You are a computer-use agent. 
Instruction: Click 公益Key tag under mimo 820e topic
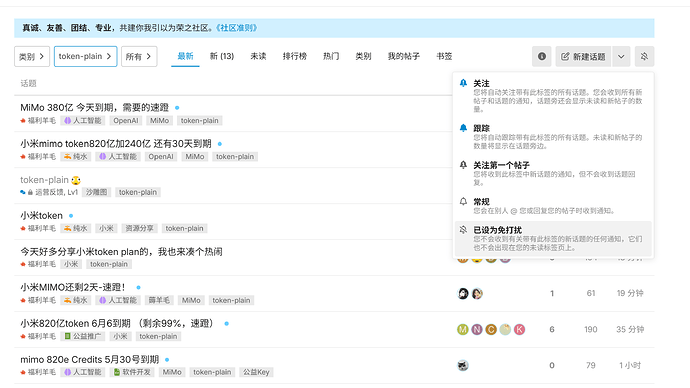point(257,372)
